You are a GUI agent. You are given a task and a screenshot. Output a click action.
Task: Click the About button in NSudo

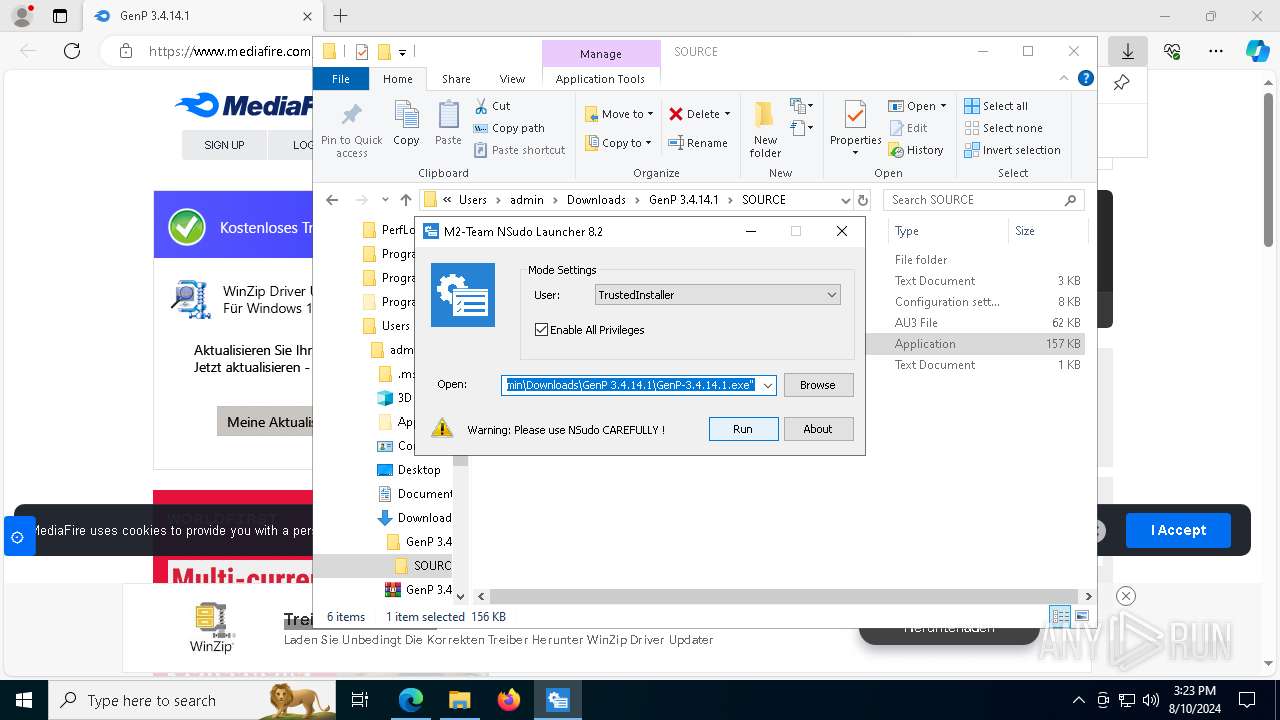pyautogui.click(x=818, y=429)
